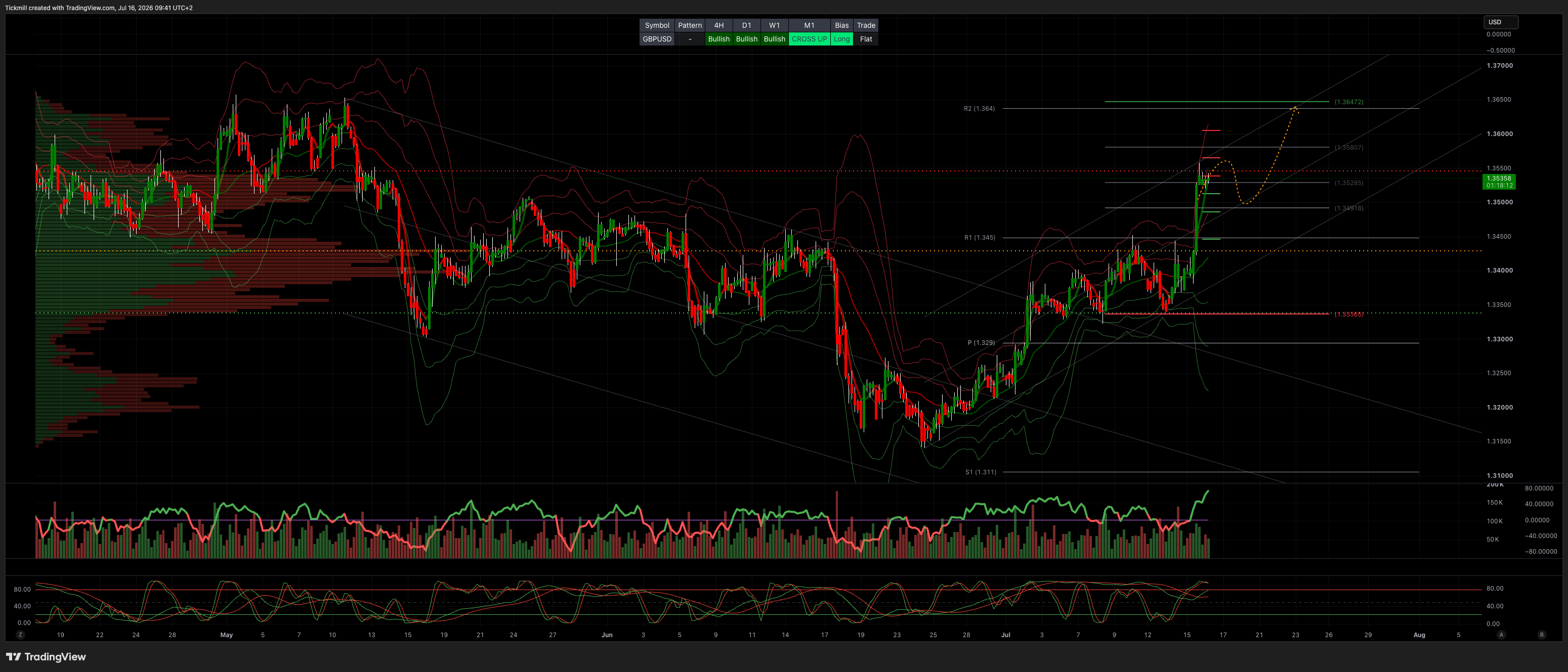Click the -0.50000 axis label
Screen dimensions: 1568x672
pyautogui.click(x=1500, y=51)
